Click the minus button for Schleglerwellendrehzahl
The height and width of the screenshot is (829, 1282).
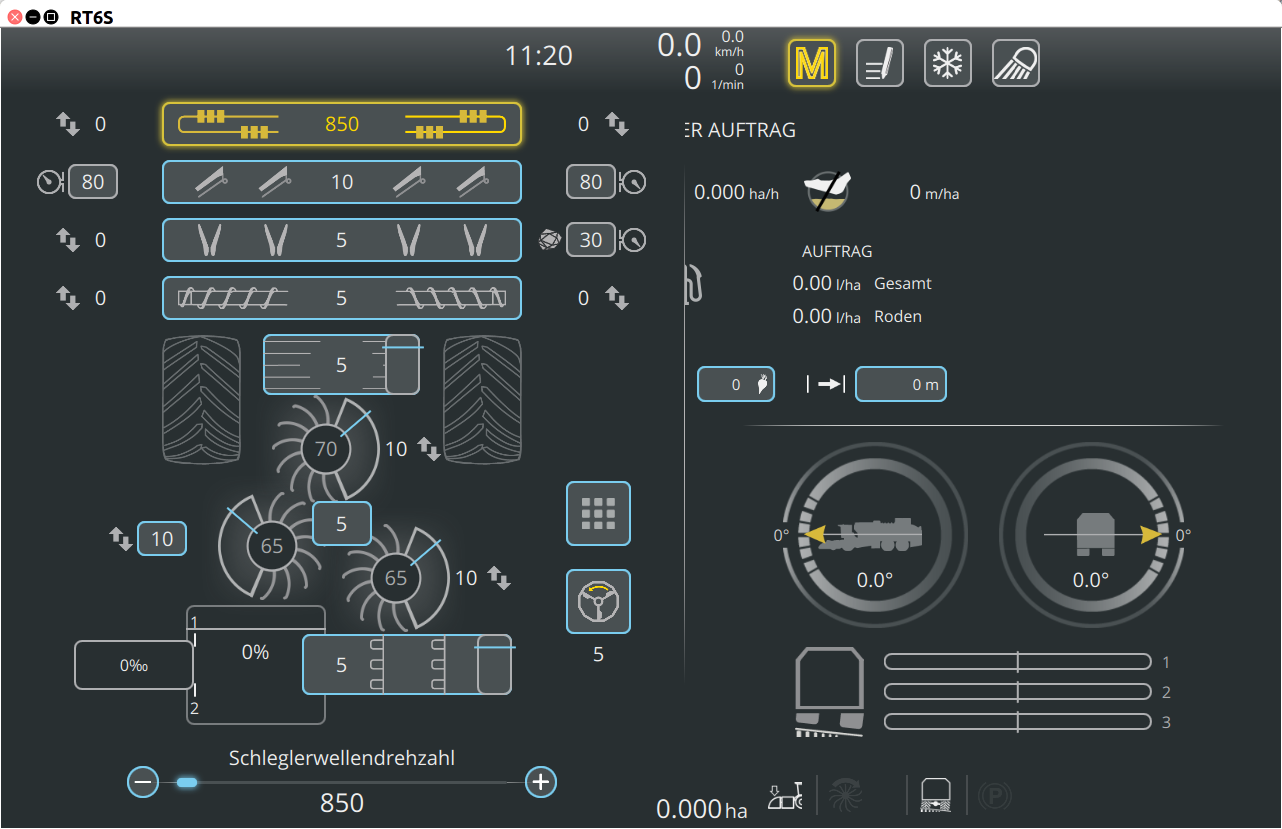tap(143, 782)
